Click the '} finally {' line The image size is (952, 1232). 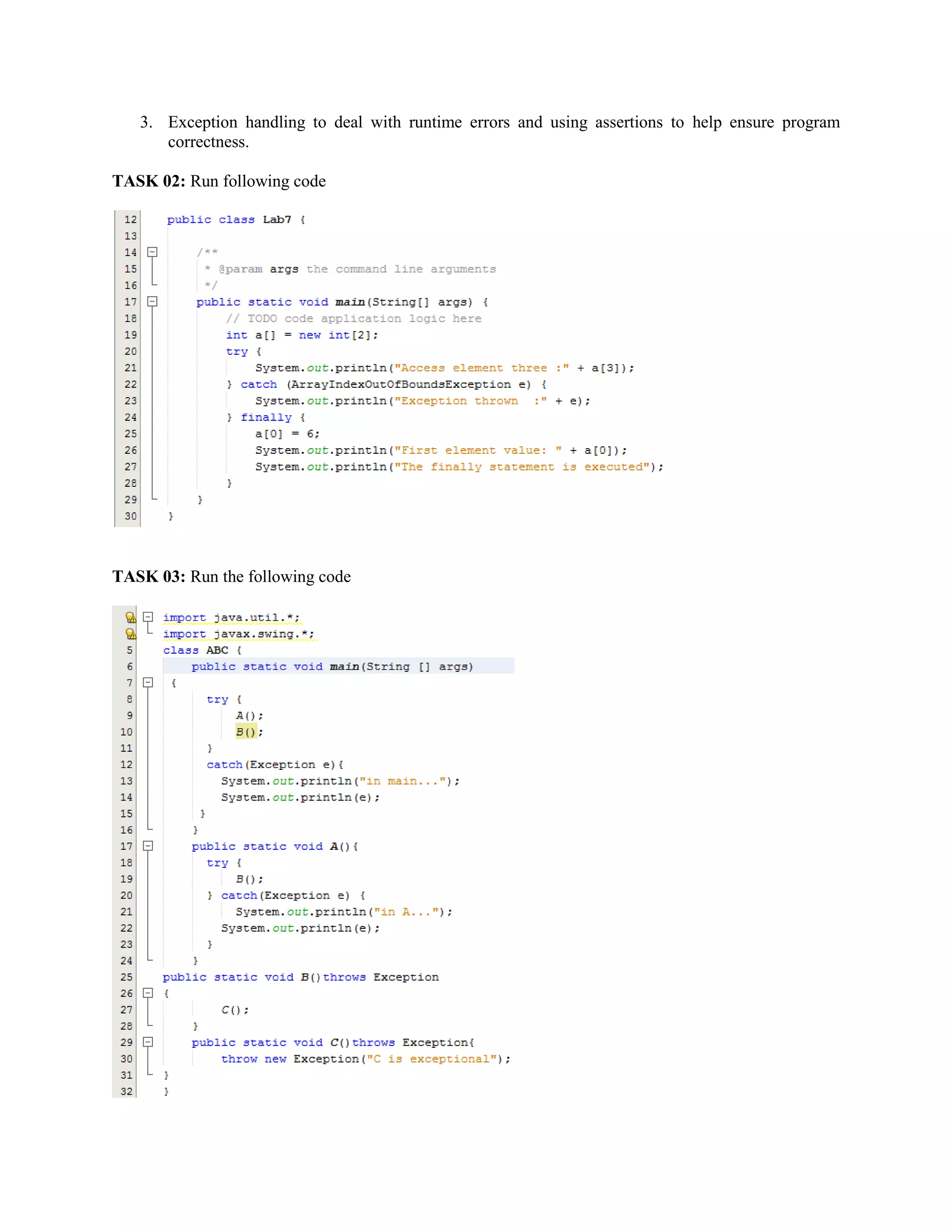(265, 417)
